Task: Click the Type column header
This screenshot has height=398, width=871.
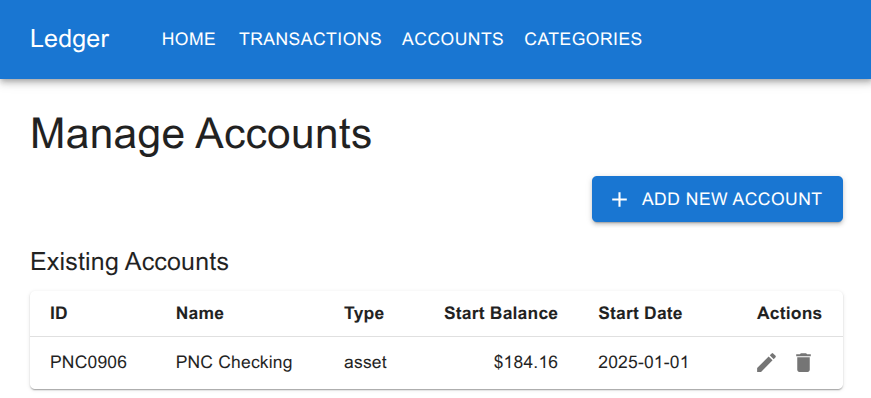Action: (364, 314)
